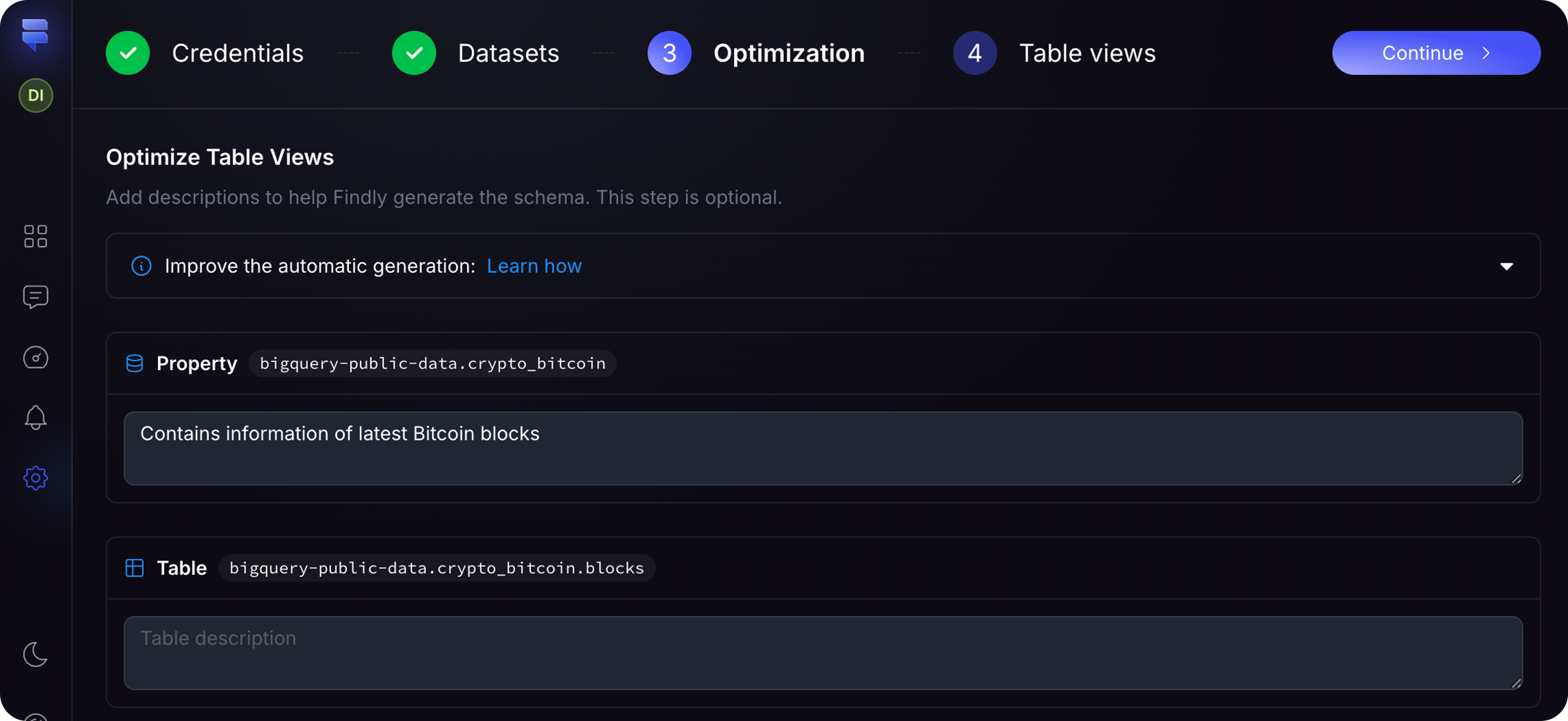Jump to the Table views step
Screen dimensions: 1568x721
pyautogui.click(x=1054, y=53)
